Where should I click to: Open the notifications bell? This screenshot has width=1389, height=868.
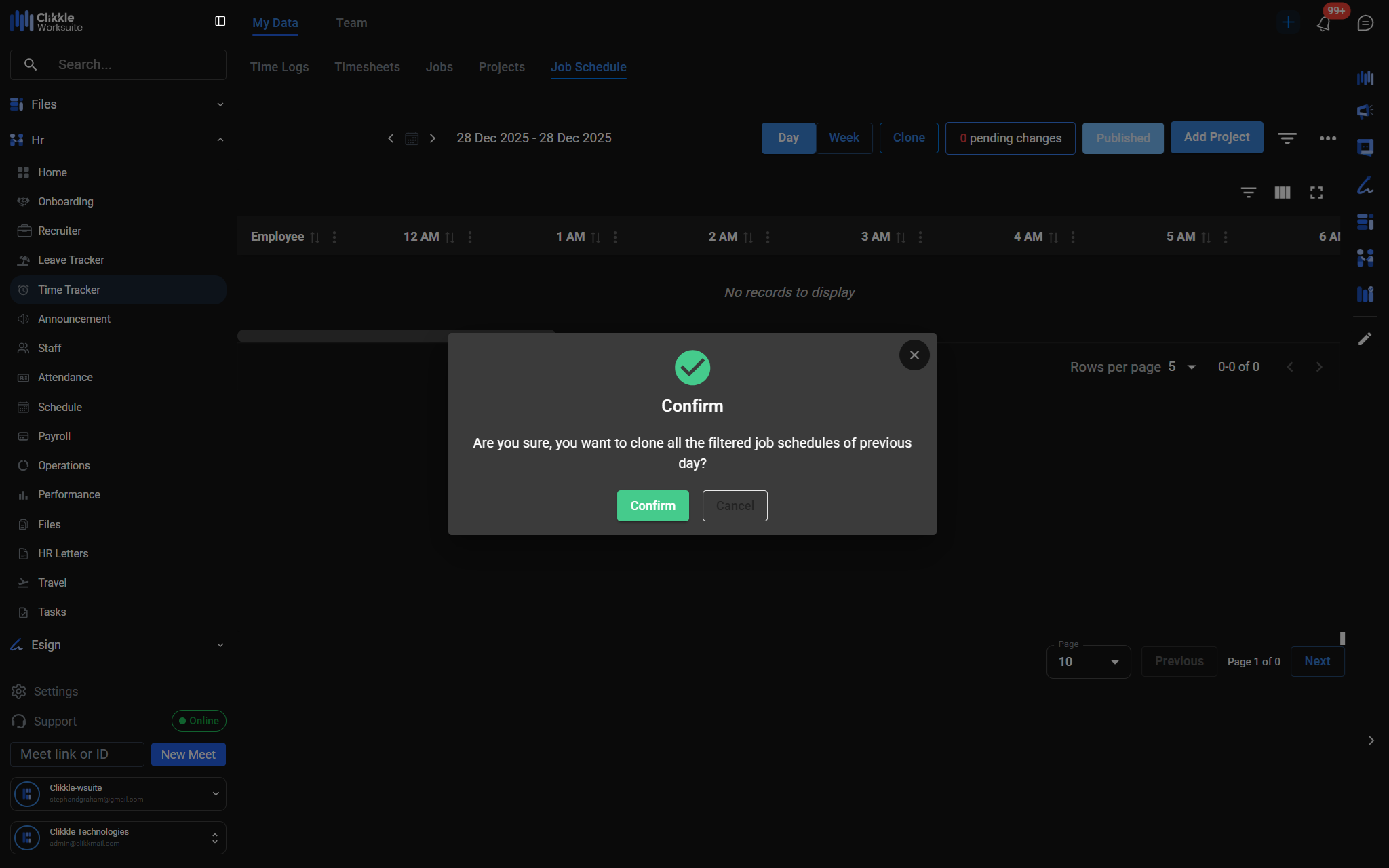pyautogui.click(x=1323, y=24)
